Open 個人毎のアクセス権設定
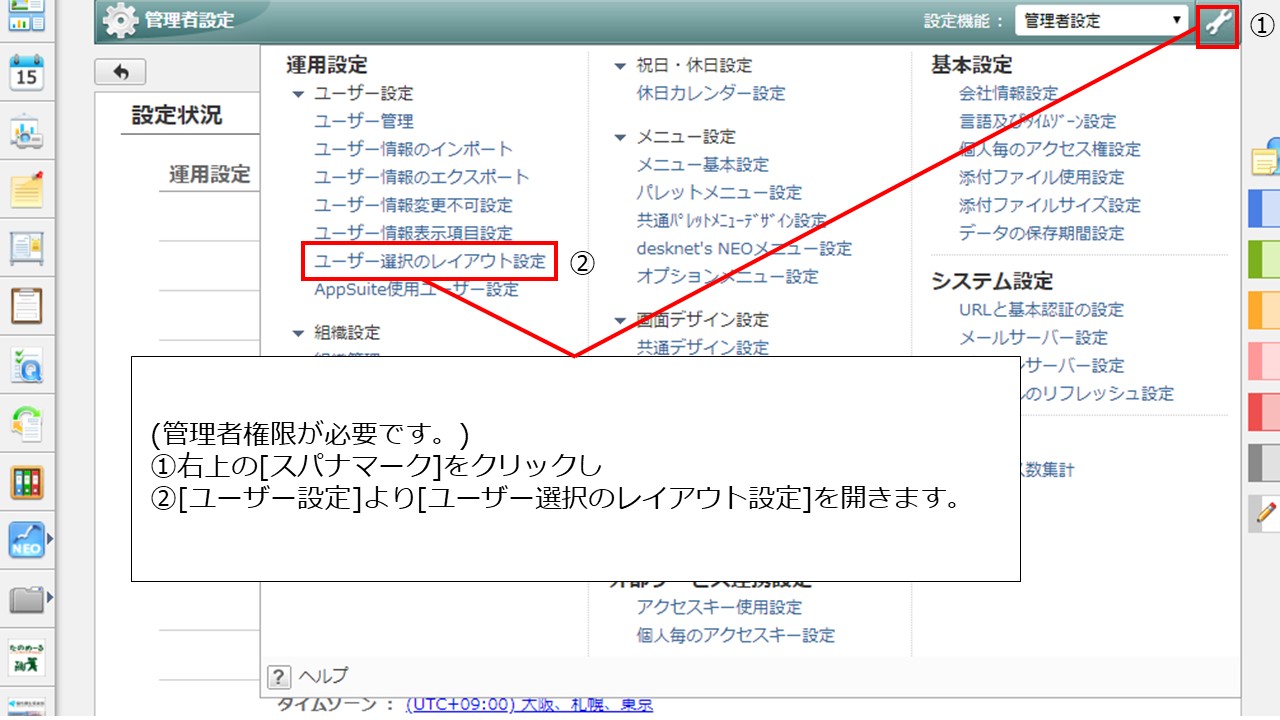 pos(1050,149)
